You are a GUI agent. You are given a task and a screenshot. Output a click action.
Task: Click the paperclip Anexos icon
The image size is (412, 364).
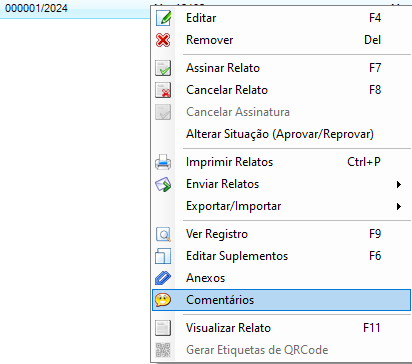[163, 278]
